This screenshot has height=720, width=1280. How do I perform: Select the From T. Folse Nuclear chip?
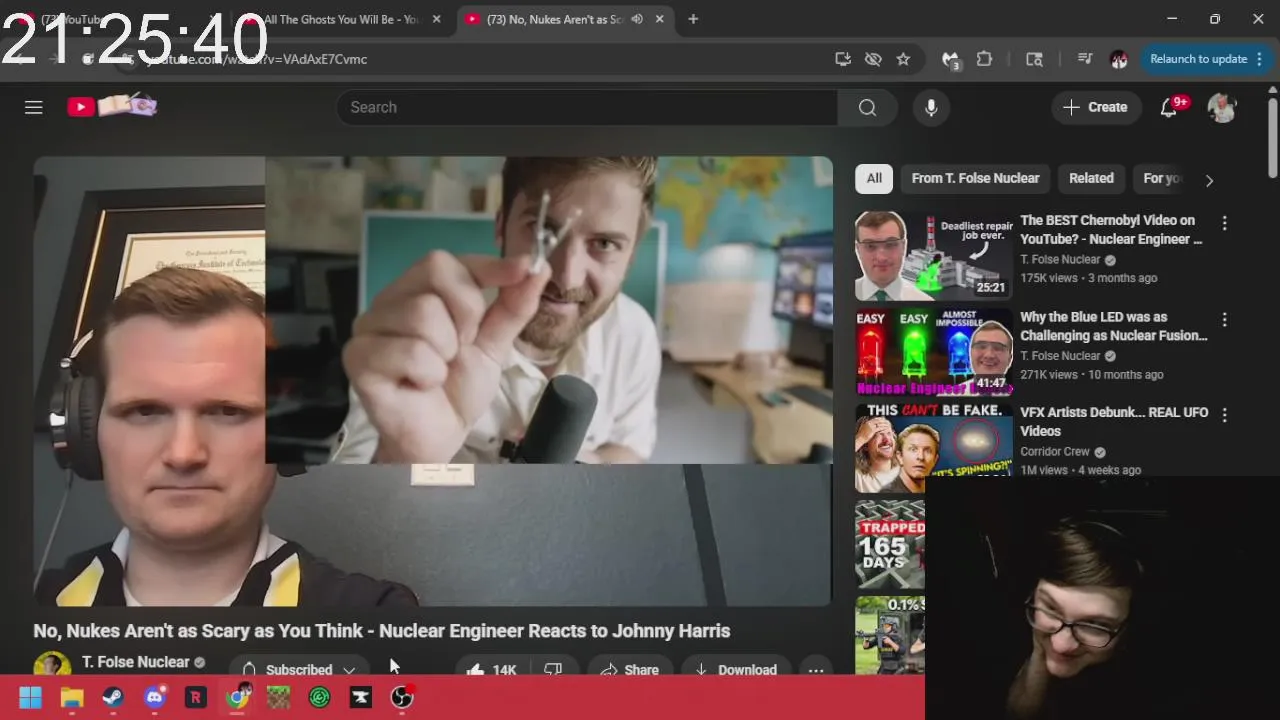pos(975,178)
